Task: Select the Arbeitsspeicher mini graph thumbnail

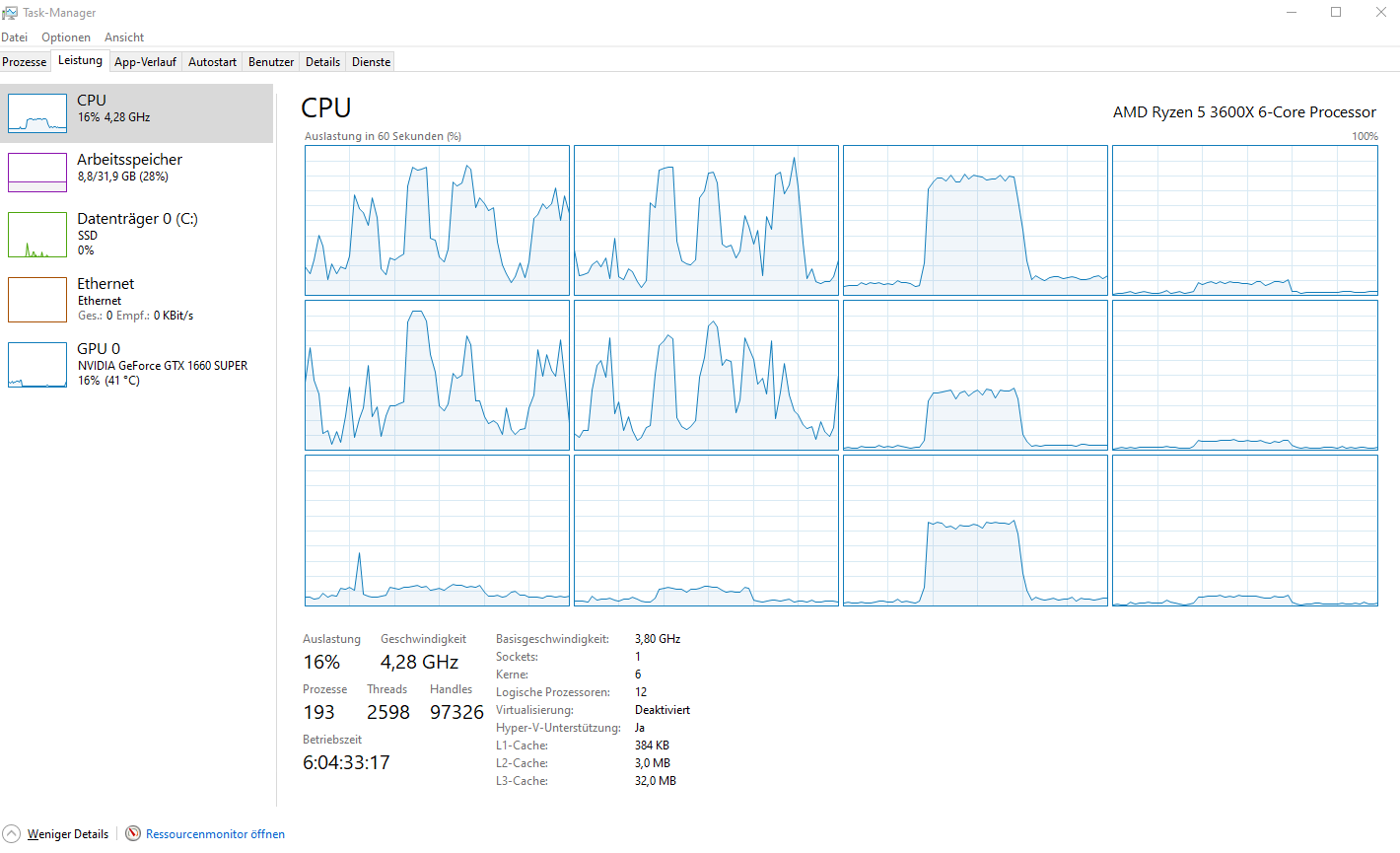Action: [x=37, y=173]
